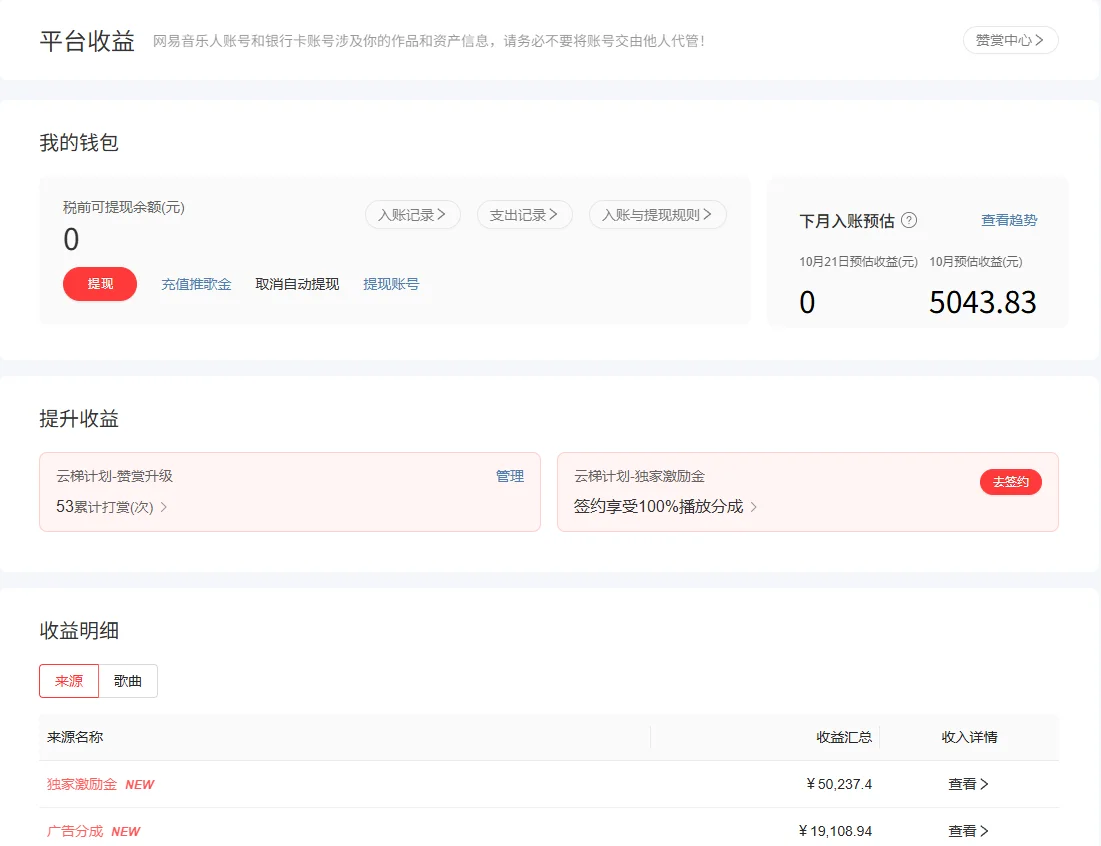The width and height of the screenshot is (1101, 846).
Task: Click 去签约 to sign the incentive agreement
Action: coord(1010,481)
